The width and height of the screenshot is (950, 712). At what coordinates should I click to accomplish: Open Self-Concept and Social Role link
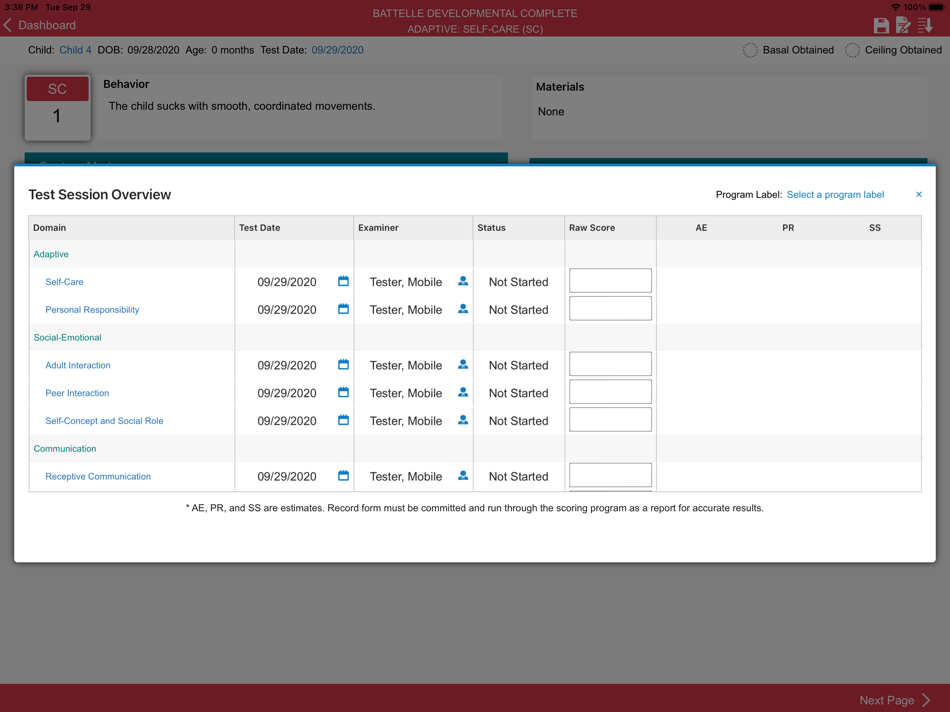click(104, 421)
